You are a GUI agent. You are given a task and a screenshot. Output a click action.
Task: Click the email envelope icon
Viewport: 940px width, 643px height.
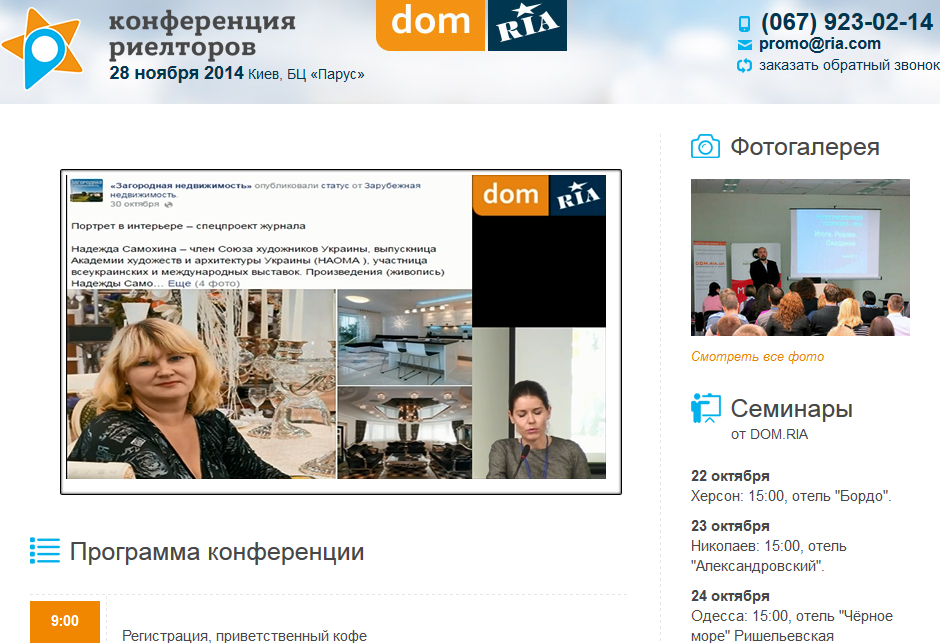[x=744, y=45]
